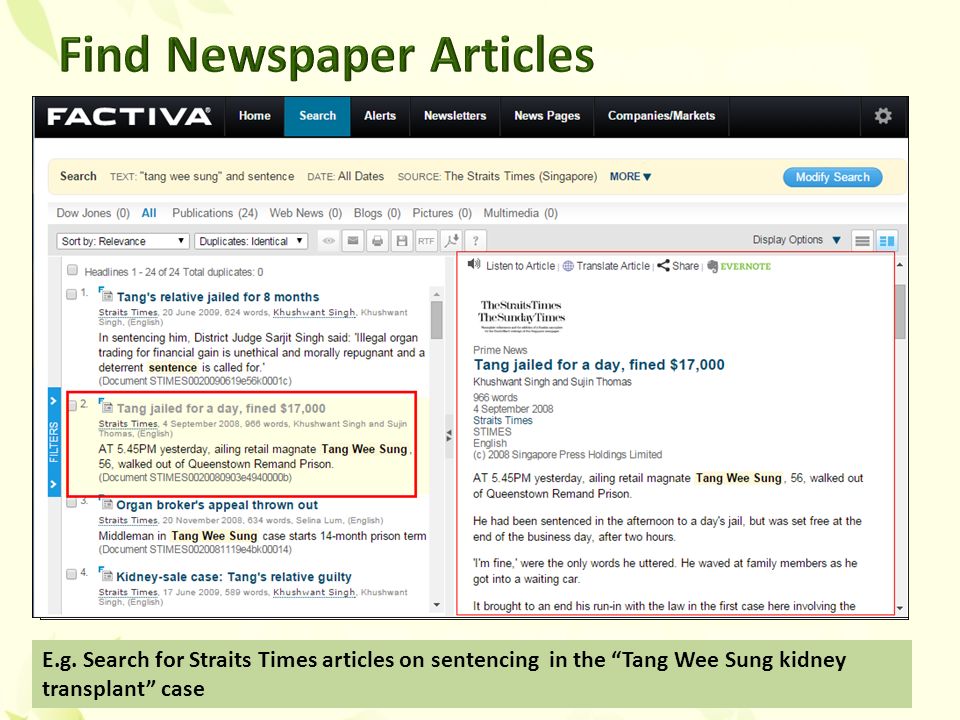The width and height of the screenshot is (960, 720).
Task: Click Straits Times source link in article
Action: point(503,421)
